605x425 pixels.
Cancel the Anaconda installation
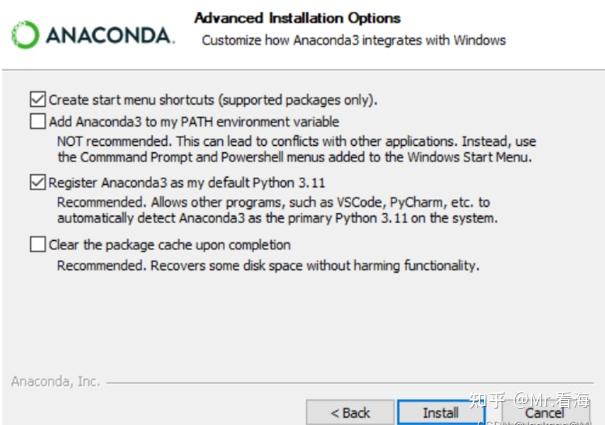(x=544, y=412)
